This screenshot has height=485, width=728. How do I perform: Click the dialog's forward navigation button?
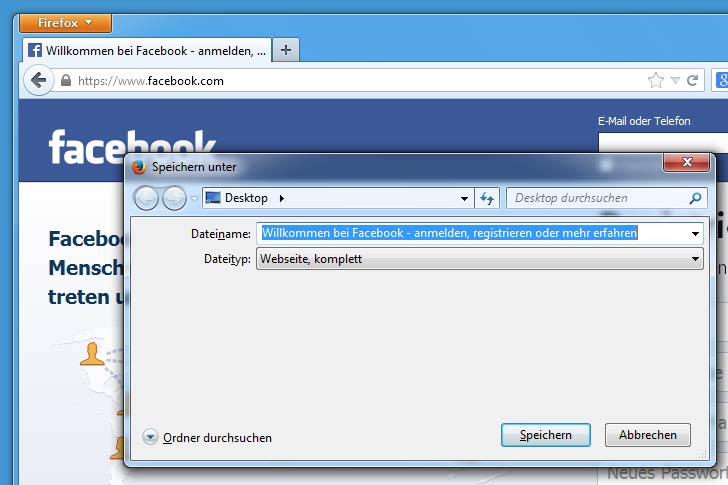point(174,199)
